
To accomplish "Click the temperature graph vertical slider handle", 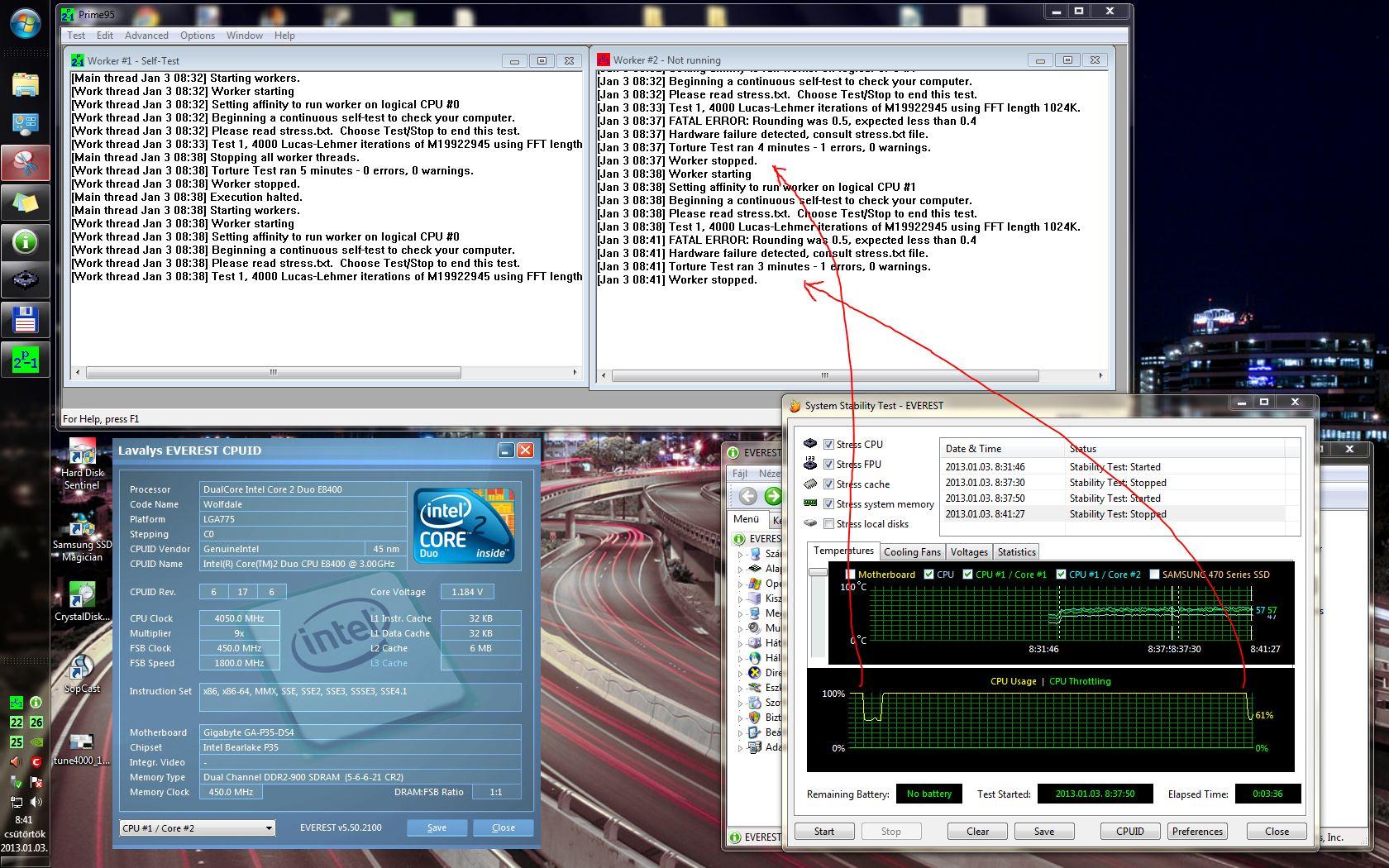I will [818, 572].
